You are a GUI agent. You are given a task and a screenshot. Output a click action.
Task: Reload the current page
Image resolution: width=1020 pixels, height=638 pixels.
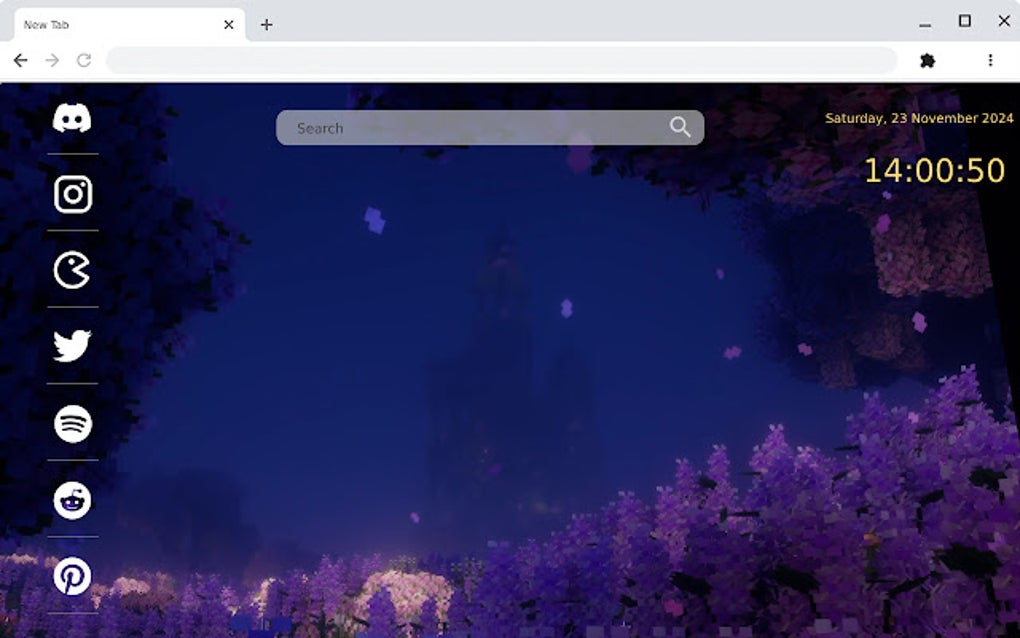click(83, 60)
